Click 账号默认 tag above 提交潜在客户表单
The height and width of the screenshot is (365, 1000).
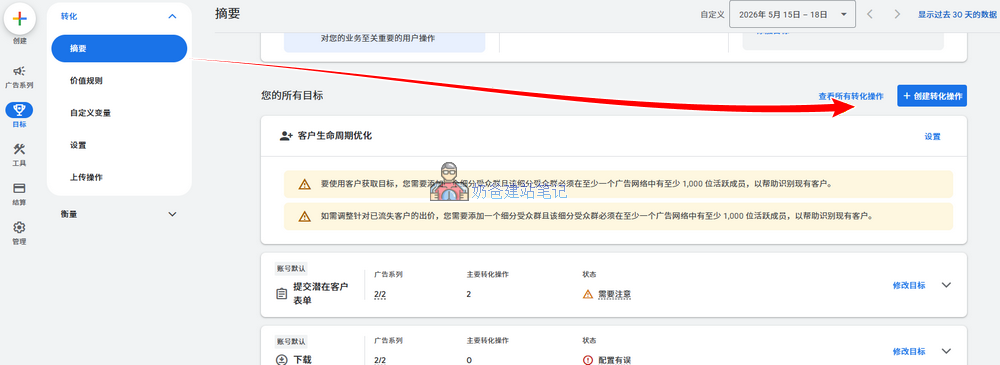click(x=291, y=269)
